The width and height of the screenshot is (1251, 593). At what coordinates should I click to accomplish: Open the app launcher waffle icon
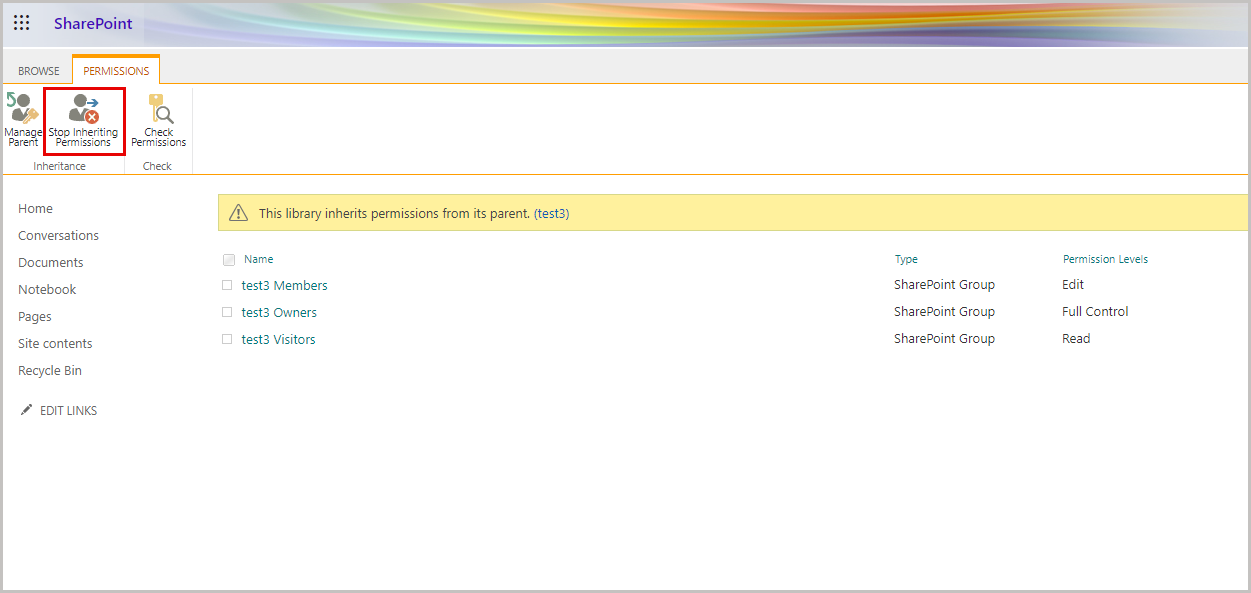coord(22,23)
